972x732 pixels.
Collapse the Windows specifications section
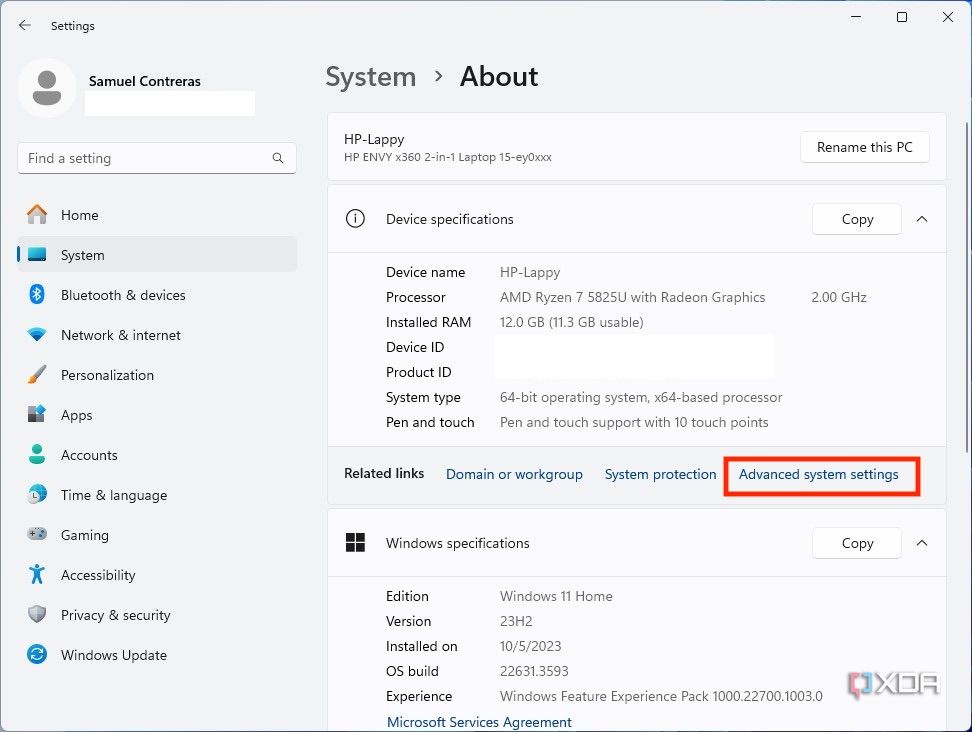922,543
